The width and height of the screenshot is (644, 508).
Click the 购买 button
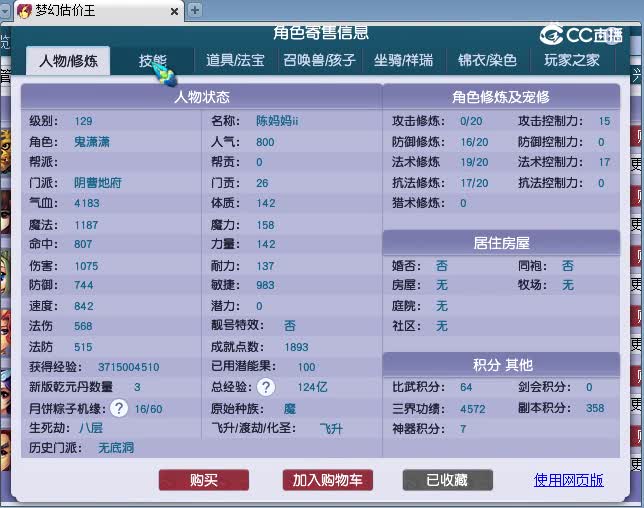(204, 480)
